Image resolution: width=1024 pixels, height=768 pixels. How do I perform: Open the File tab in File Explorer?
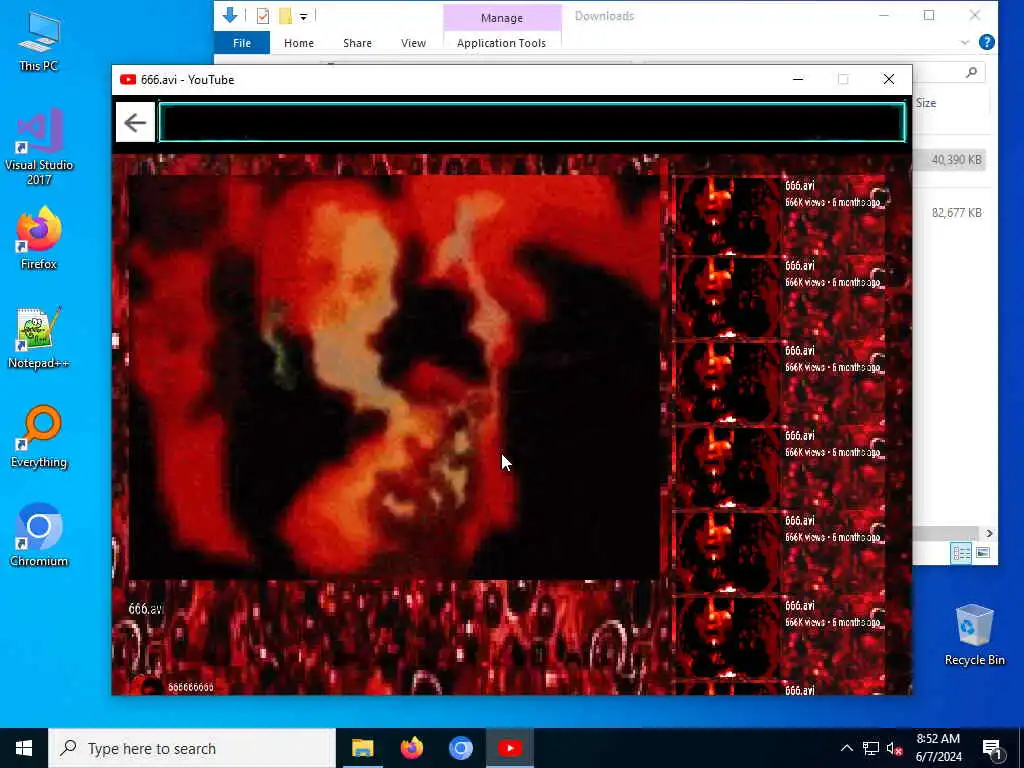tap(242, 43)
